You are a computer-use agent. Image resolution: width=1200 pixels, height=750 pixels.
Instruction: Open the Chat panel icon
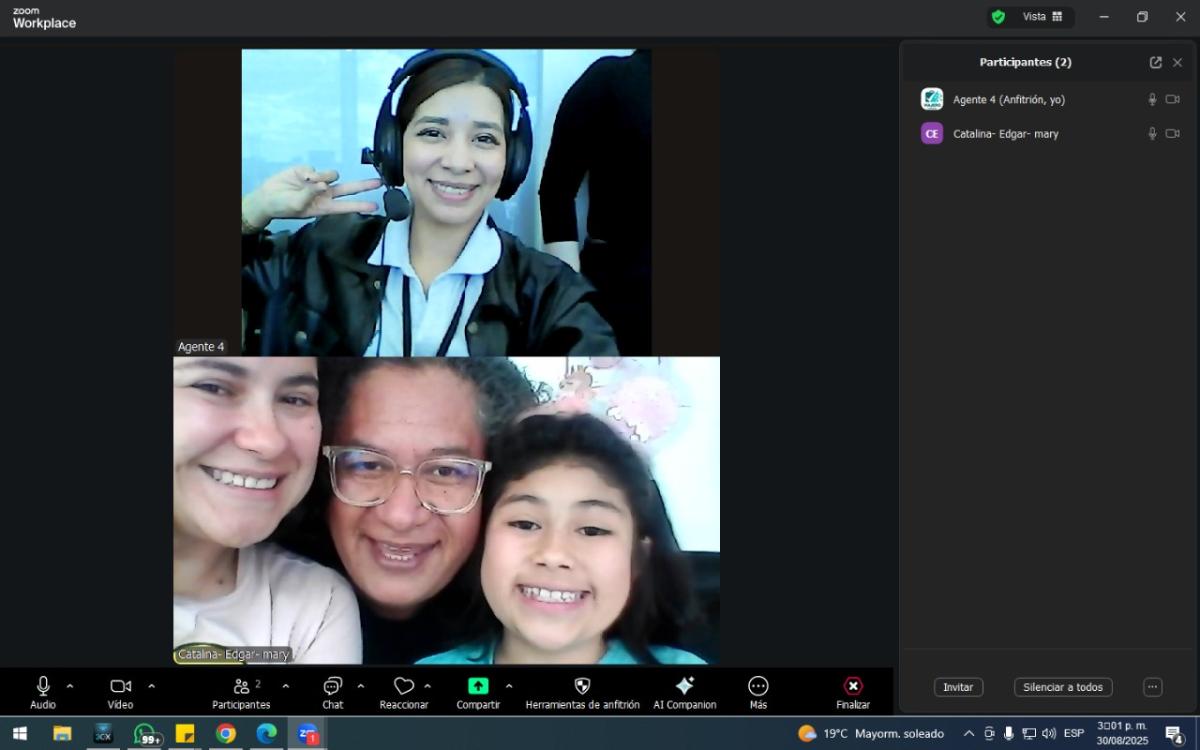coord(332,686)
